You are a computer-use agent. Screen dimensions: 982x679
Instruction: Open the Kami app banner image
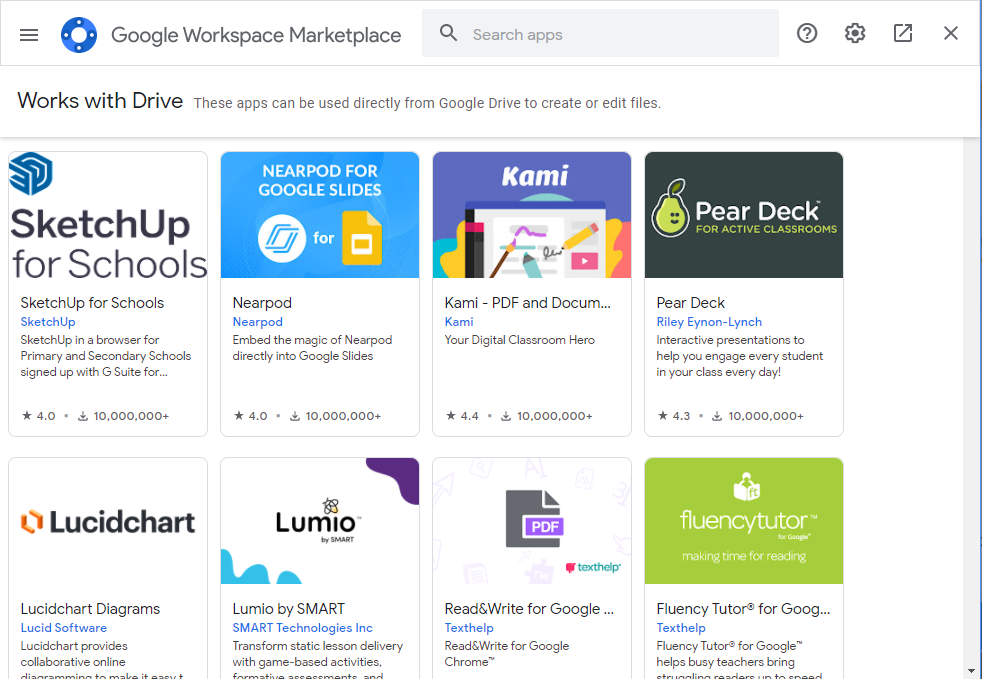tap(532, 215)
